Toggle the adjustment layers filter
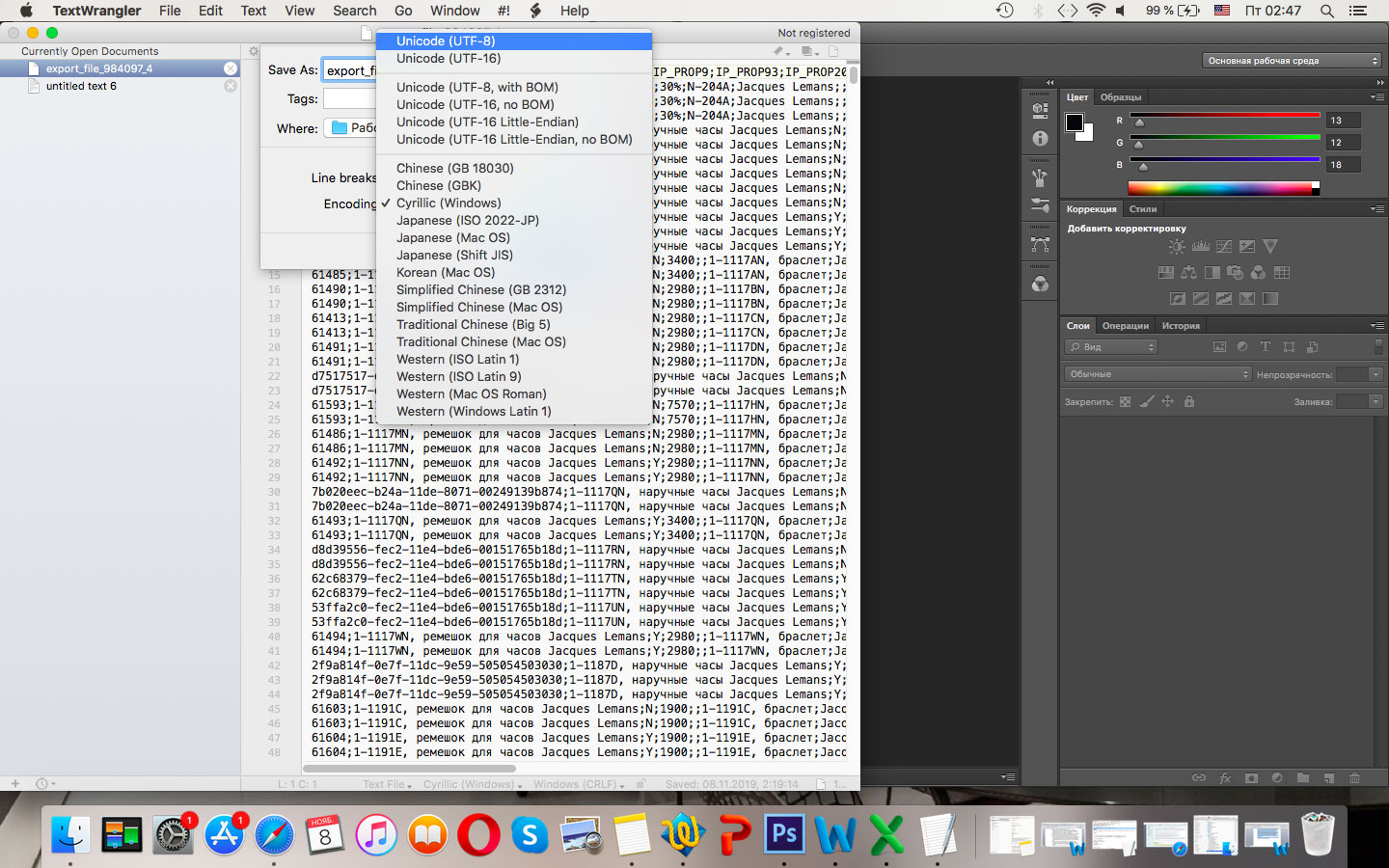The height and width of the screenshot is (868, 1389). coord(1242,346)
